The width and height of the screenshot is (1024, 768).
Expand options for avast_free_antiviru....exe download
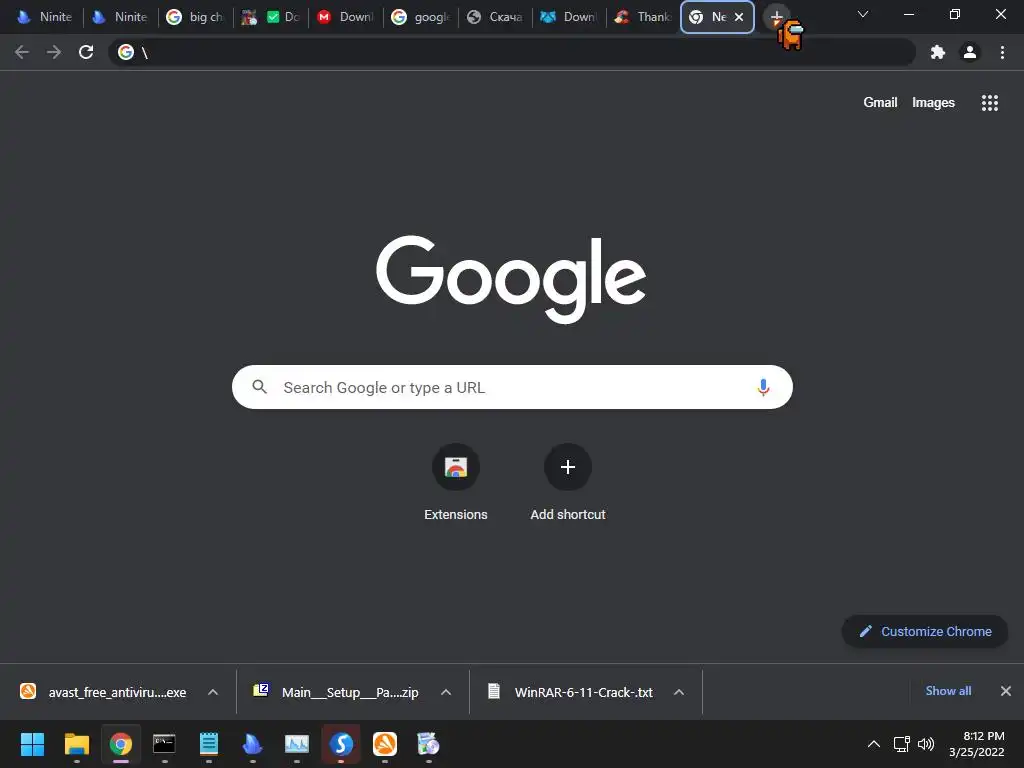212,692
